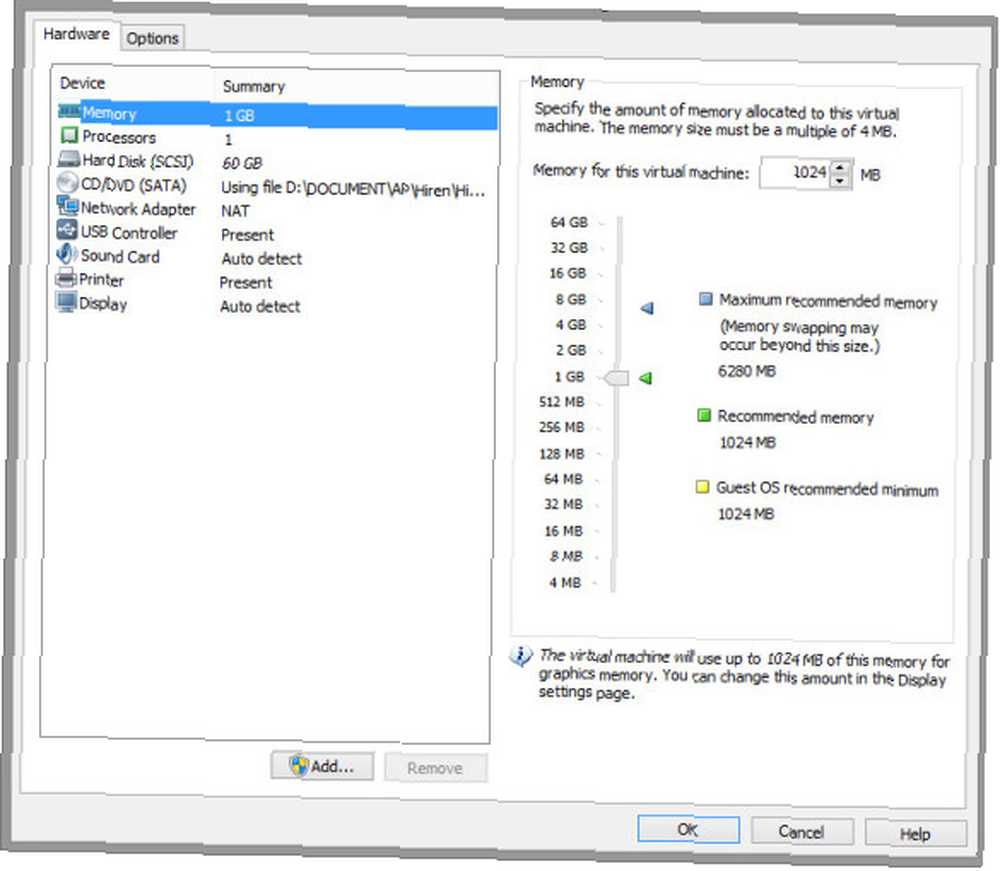Open the Options tab
Image resolution: width=1000 pixels, height=871 pixels.
point(152,38)
